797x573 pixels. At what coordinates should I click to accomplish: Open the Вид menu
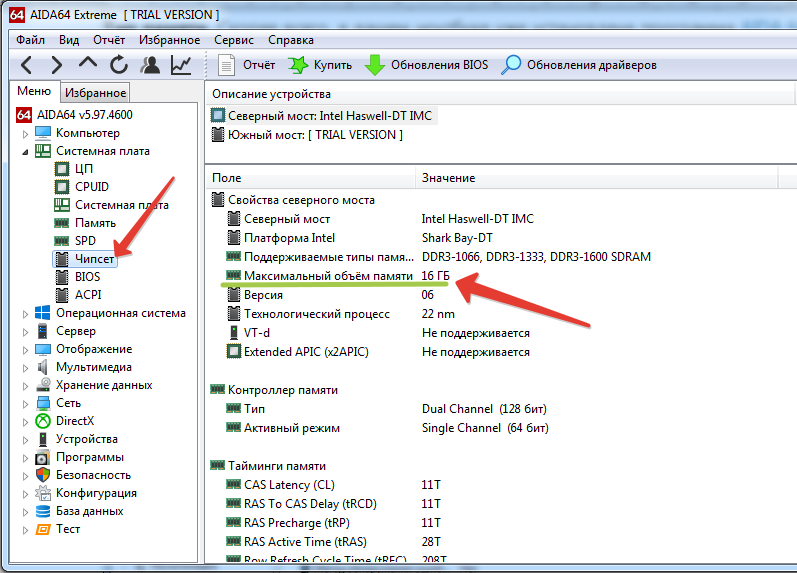coord(69,40)
